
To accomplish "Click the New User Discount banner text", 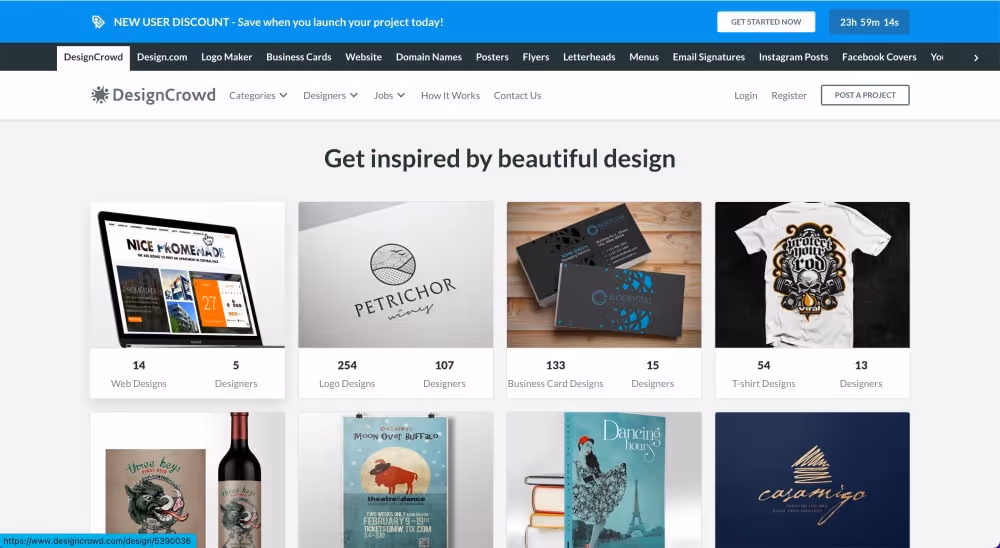I will (x=278, y=22).
